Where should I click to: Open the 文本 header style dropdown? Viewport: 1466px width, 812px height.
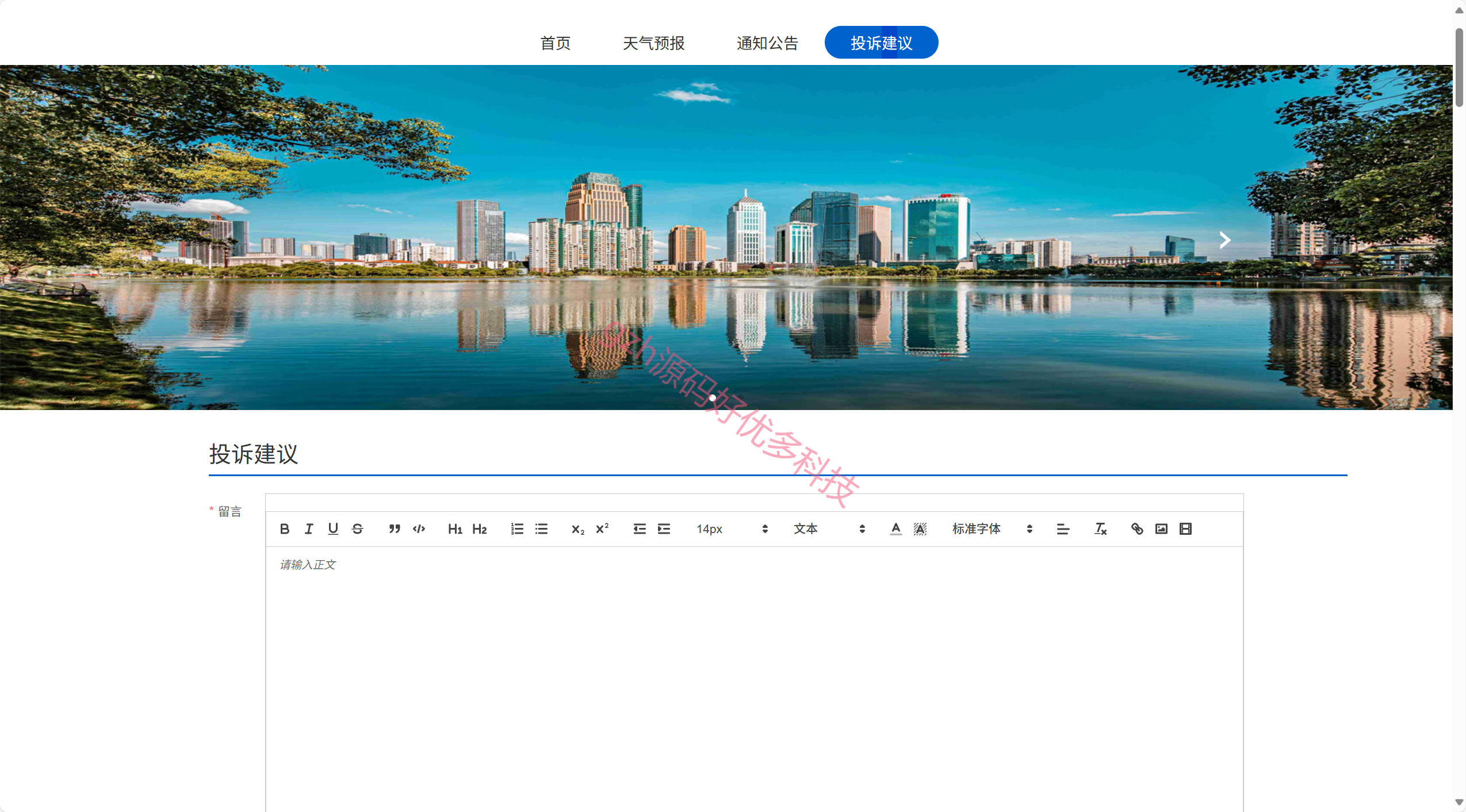(x=829, y=529)
